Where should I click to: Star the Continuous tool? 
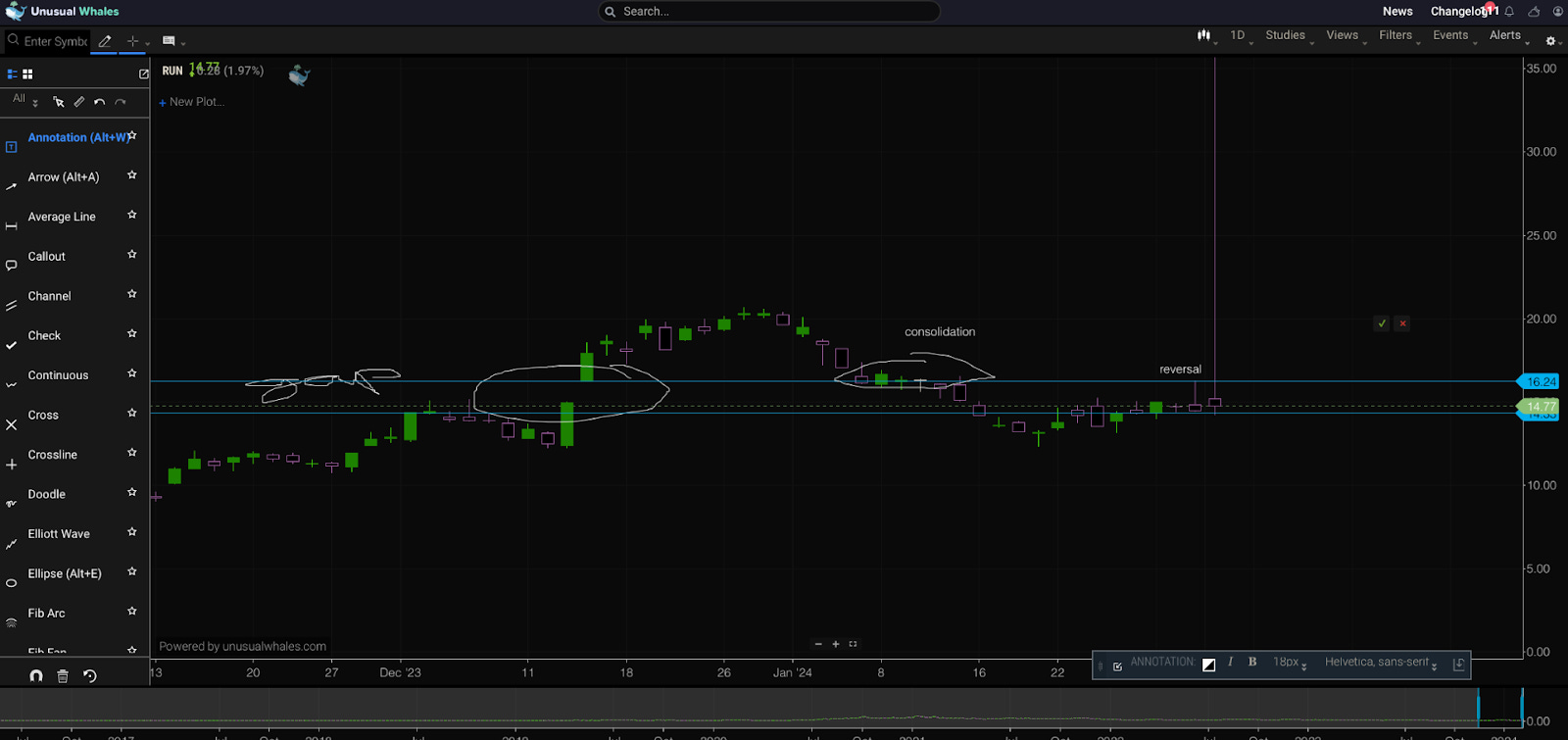tap(132, 373)
